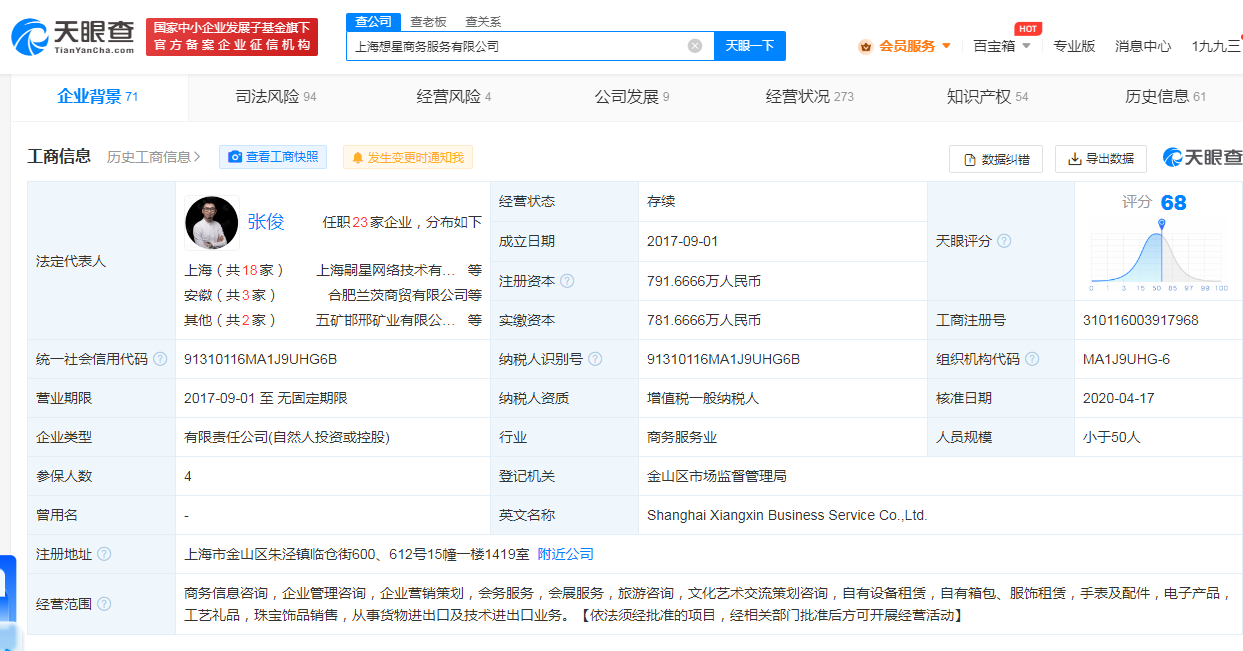Viewport: 1243px width, 651px height.
Task: Switch to the 查老板 search tab
Action: pyautogui.click(x=428, y=21)
